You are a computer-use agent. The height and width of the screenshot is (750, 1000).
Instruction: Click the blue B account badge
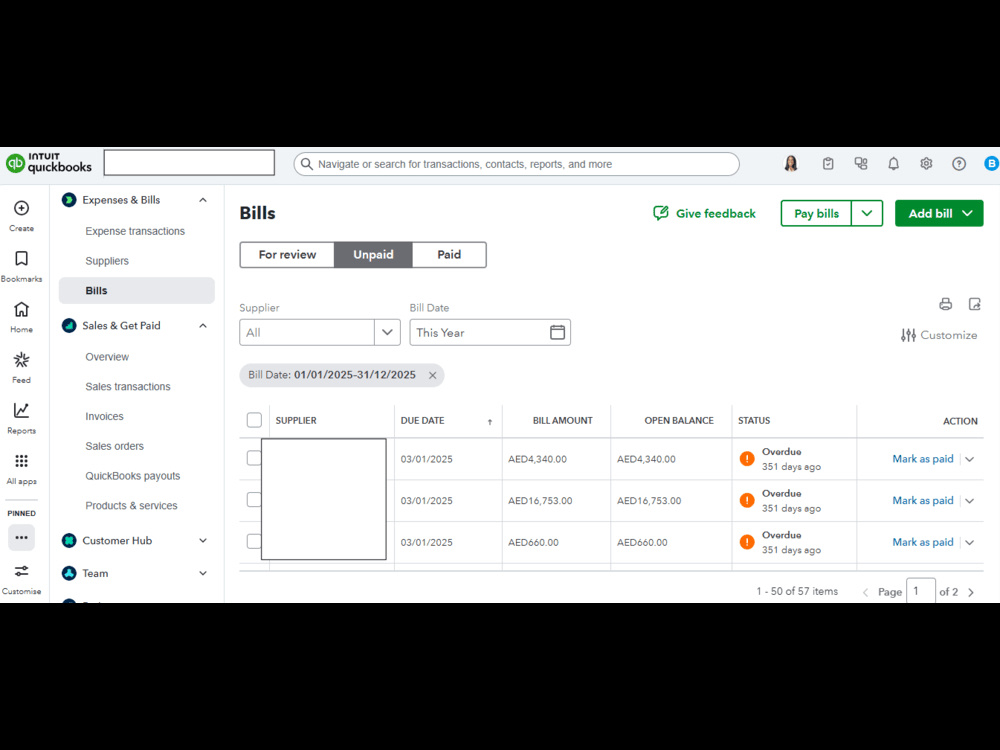[991, 164]
